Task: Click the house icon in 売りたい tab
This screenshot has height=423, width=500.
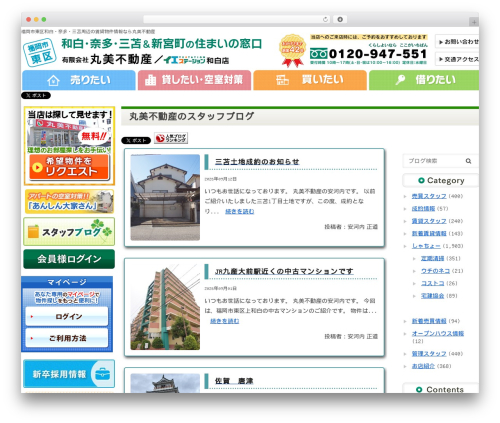Action: [53, 80]
